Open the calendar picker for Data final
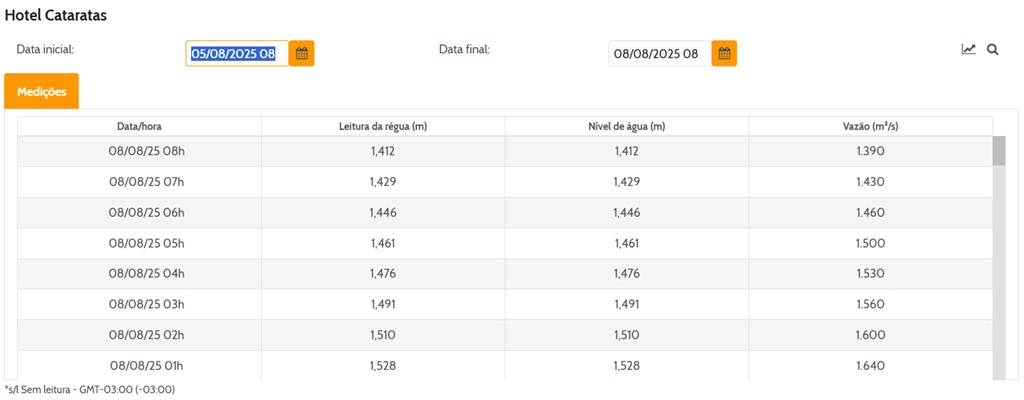1024x400 pixels. pos(724,53)
